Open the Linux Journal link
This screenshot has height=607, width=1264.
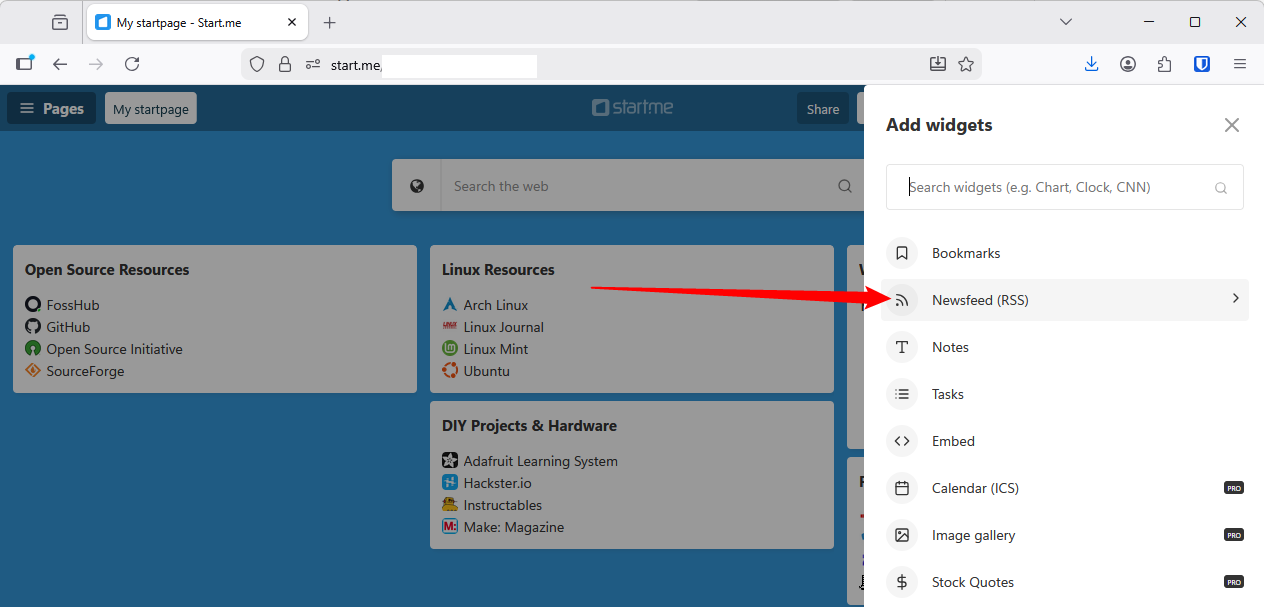(x=504, y=327)
